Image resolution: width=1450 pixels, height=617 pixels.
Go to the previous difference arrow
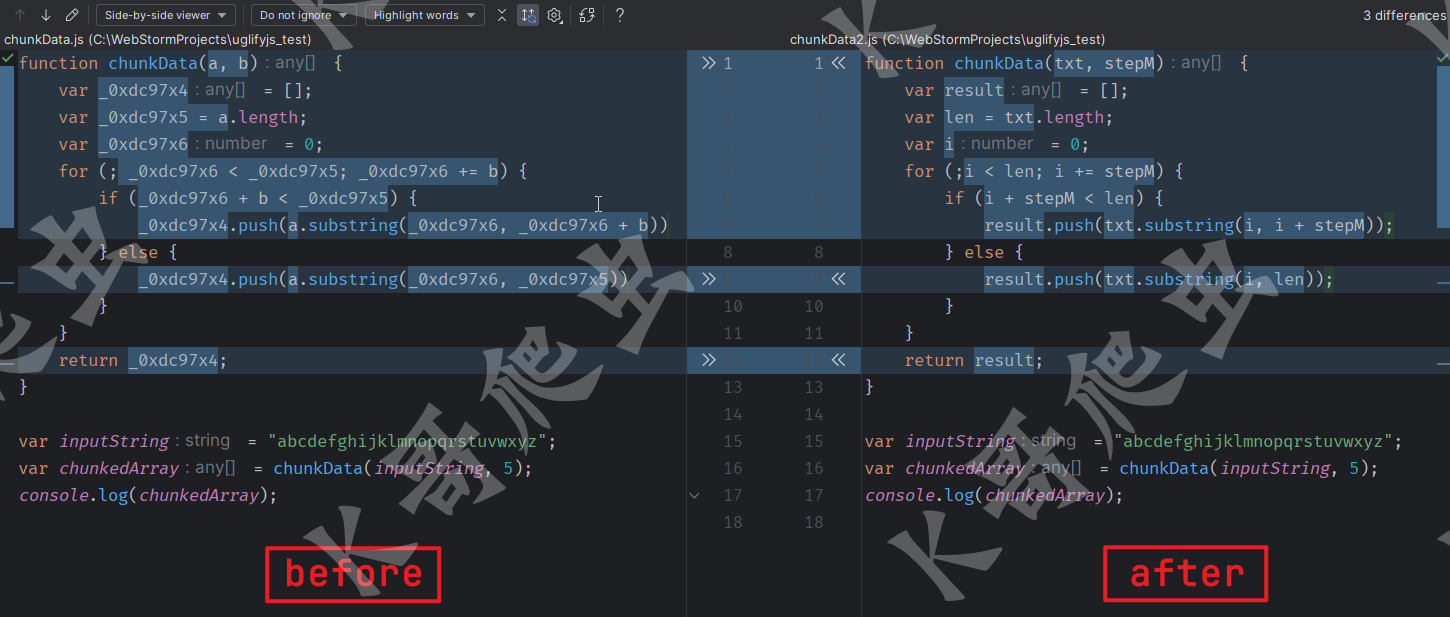(20, 15)
